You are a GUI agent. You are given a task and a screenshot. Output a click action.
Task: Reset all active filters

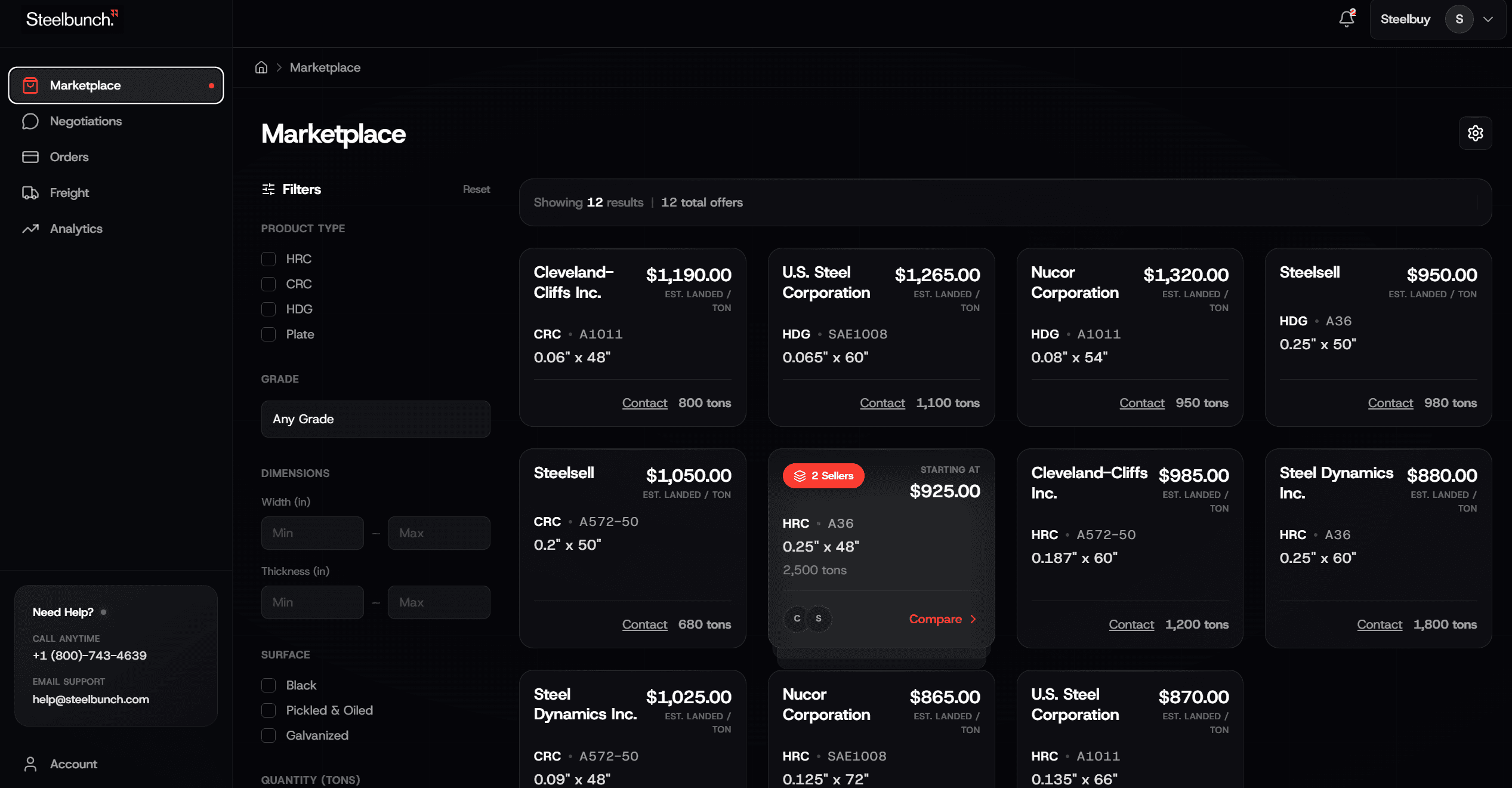coord(476,189)
